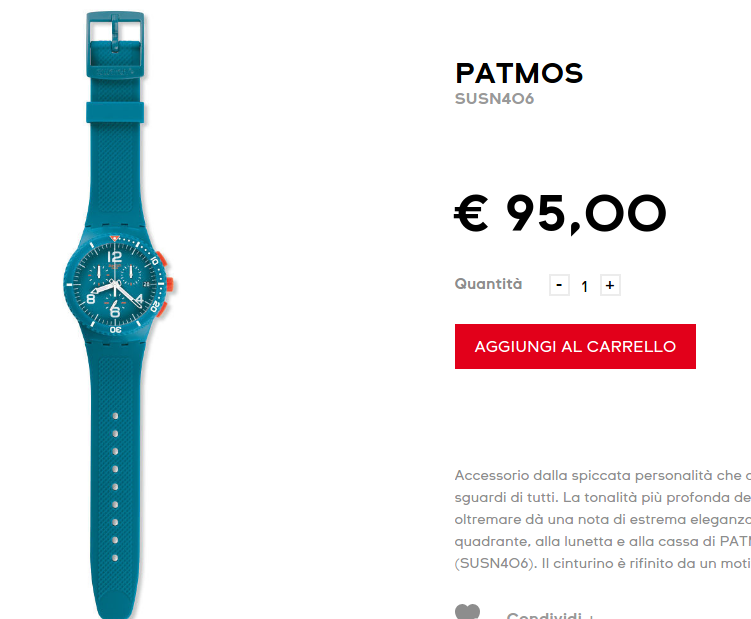Click the lower orange chronograph pusher
This screenshot has width=751, height=619.
(161, 309)
